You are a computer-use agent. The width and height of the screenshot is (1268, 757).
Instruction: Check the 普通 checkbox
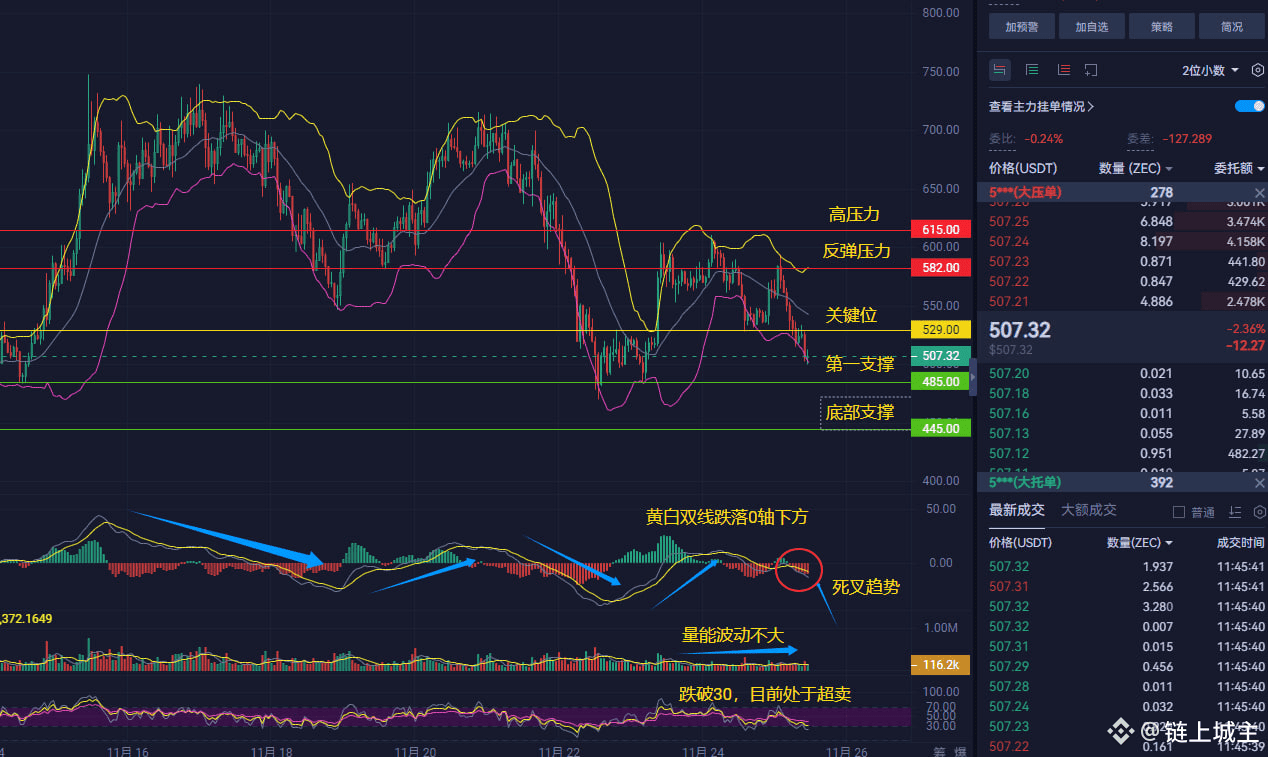coord(1178,512)
